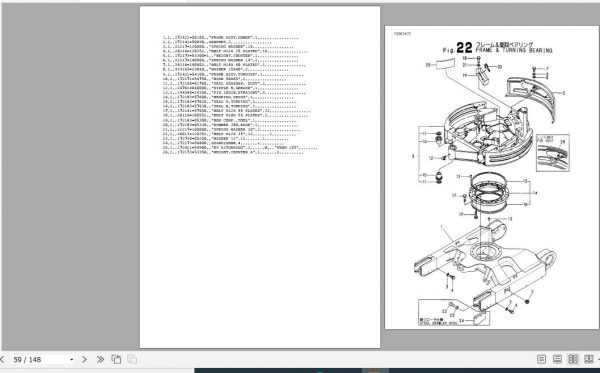This screenshot has height=373, width=600.
Task: Click the "PIN 16X28,STRAIGHT" parts row
Action: point(235,93)
